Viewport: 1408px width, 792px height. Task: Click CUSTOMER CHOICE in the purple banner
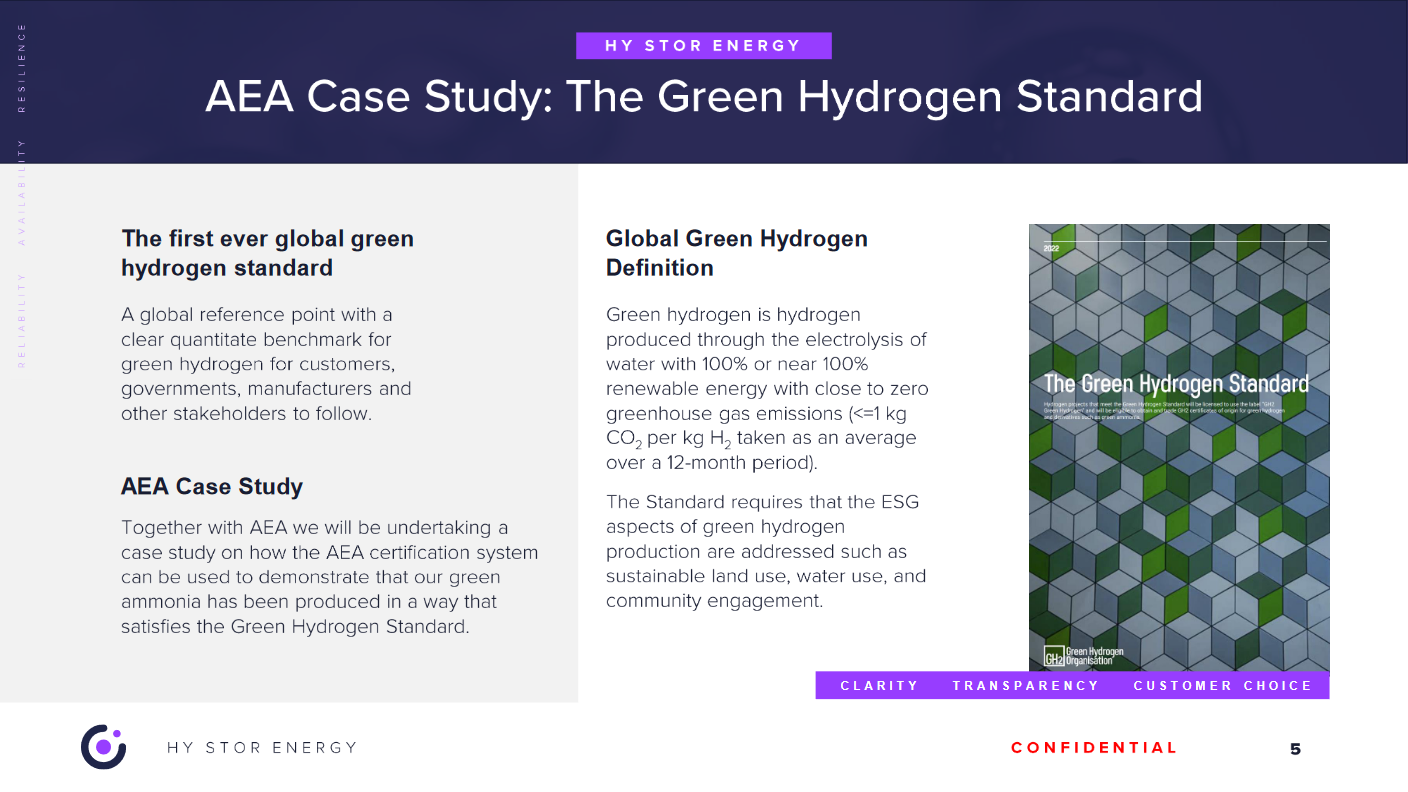tap(1222, 686)
